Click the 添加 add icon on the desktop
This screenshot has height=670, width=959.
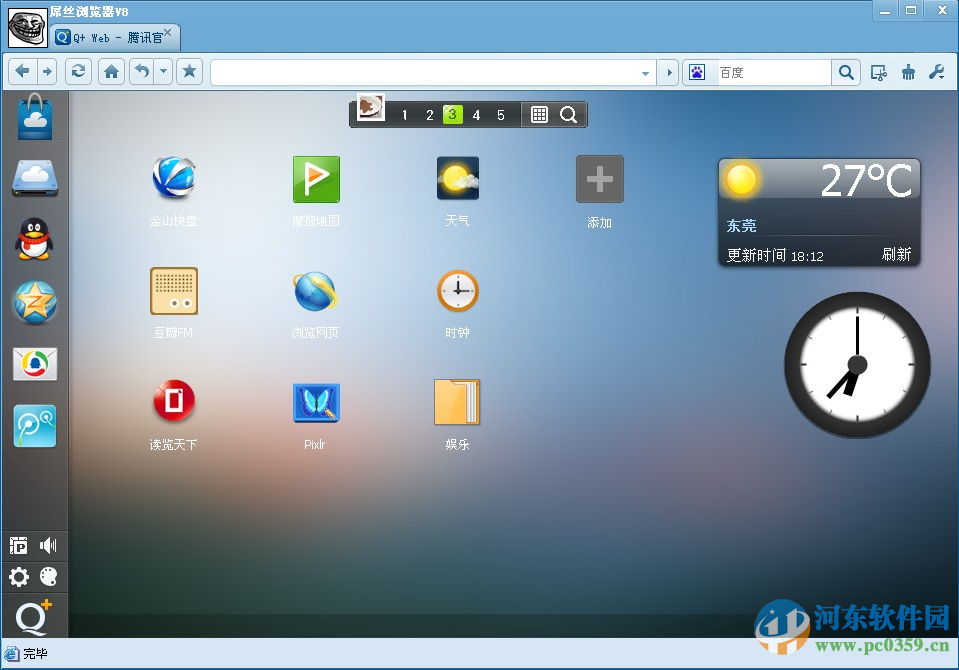pyautogui.click(x=598, y=180)
